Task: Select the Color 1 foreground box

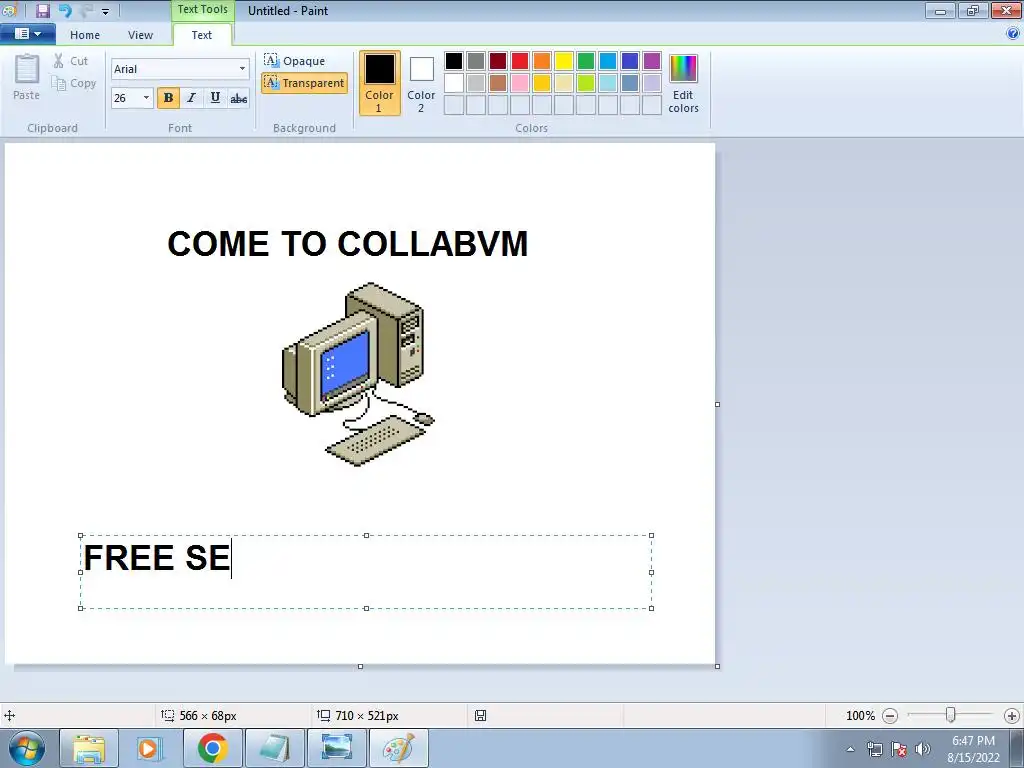Action: click(x=379, y=83)
